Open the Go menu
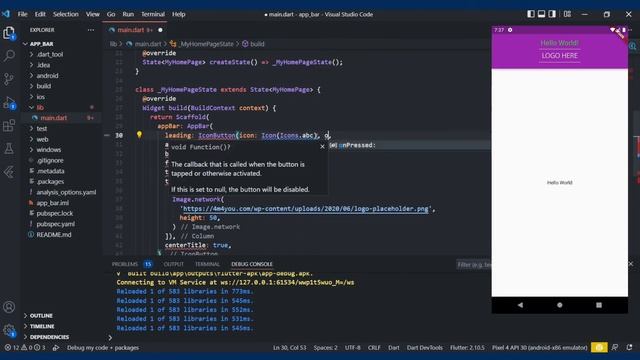Screen dimensions: 640x360 click(111, 14)
